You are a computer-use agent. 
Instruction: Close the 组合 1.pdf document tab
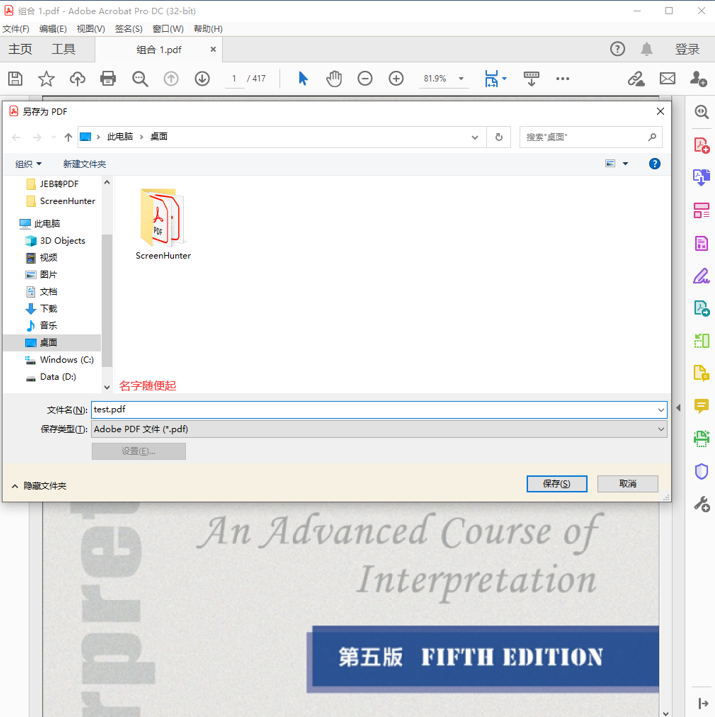coord(213,49)
